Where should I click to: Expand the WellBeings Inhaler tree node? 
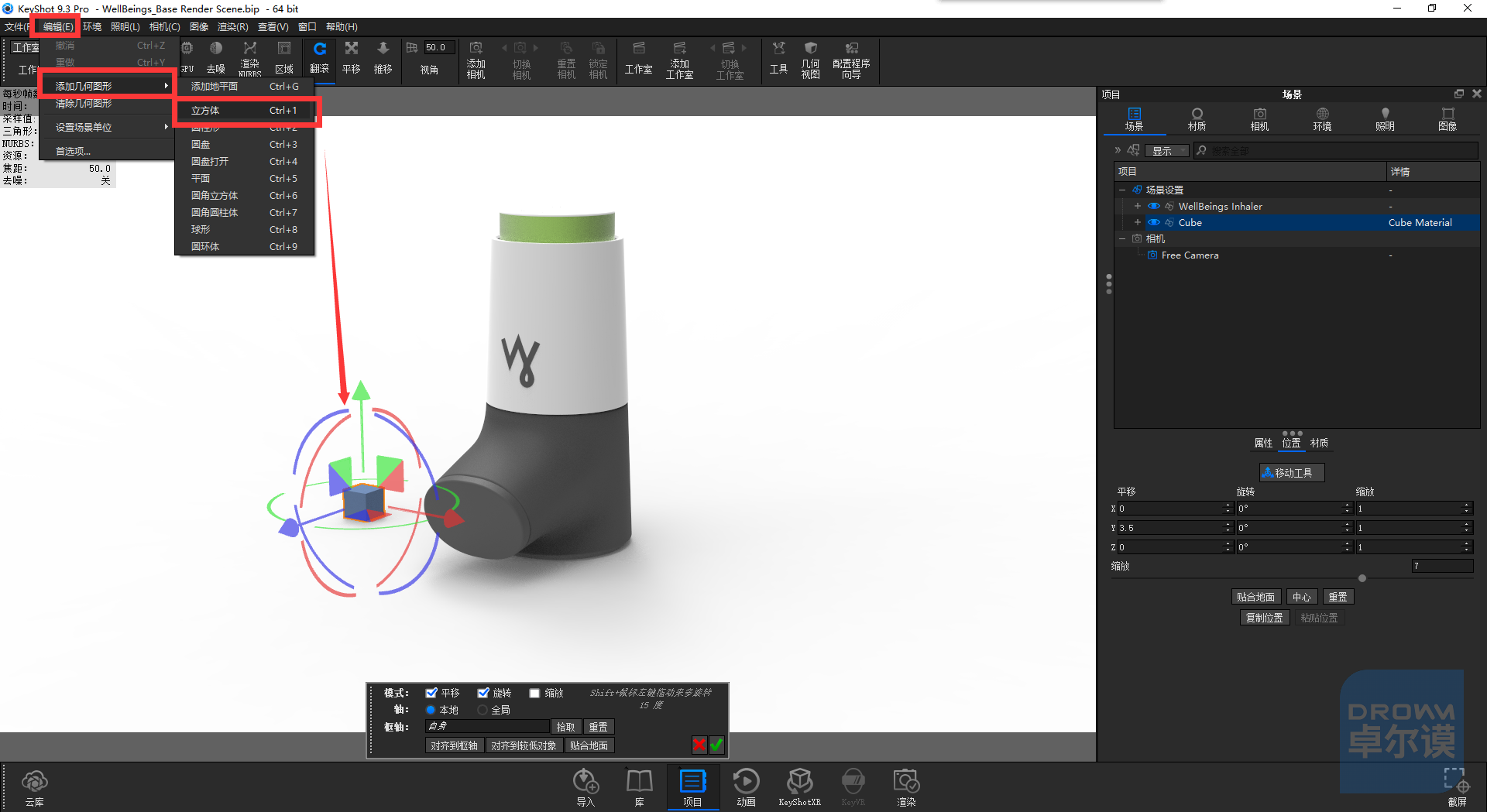pos(1137,207)
